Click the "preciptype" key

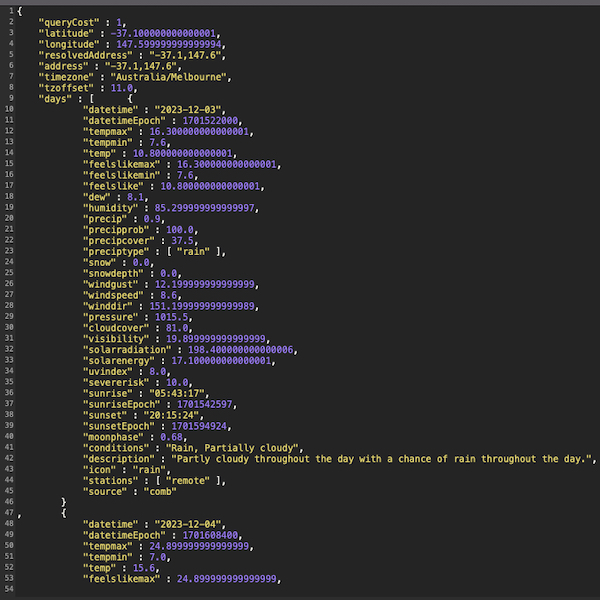[122, 254]
